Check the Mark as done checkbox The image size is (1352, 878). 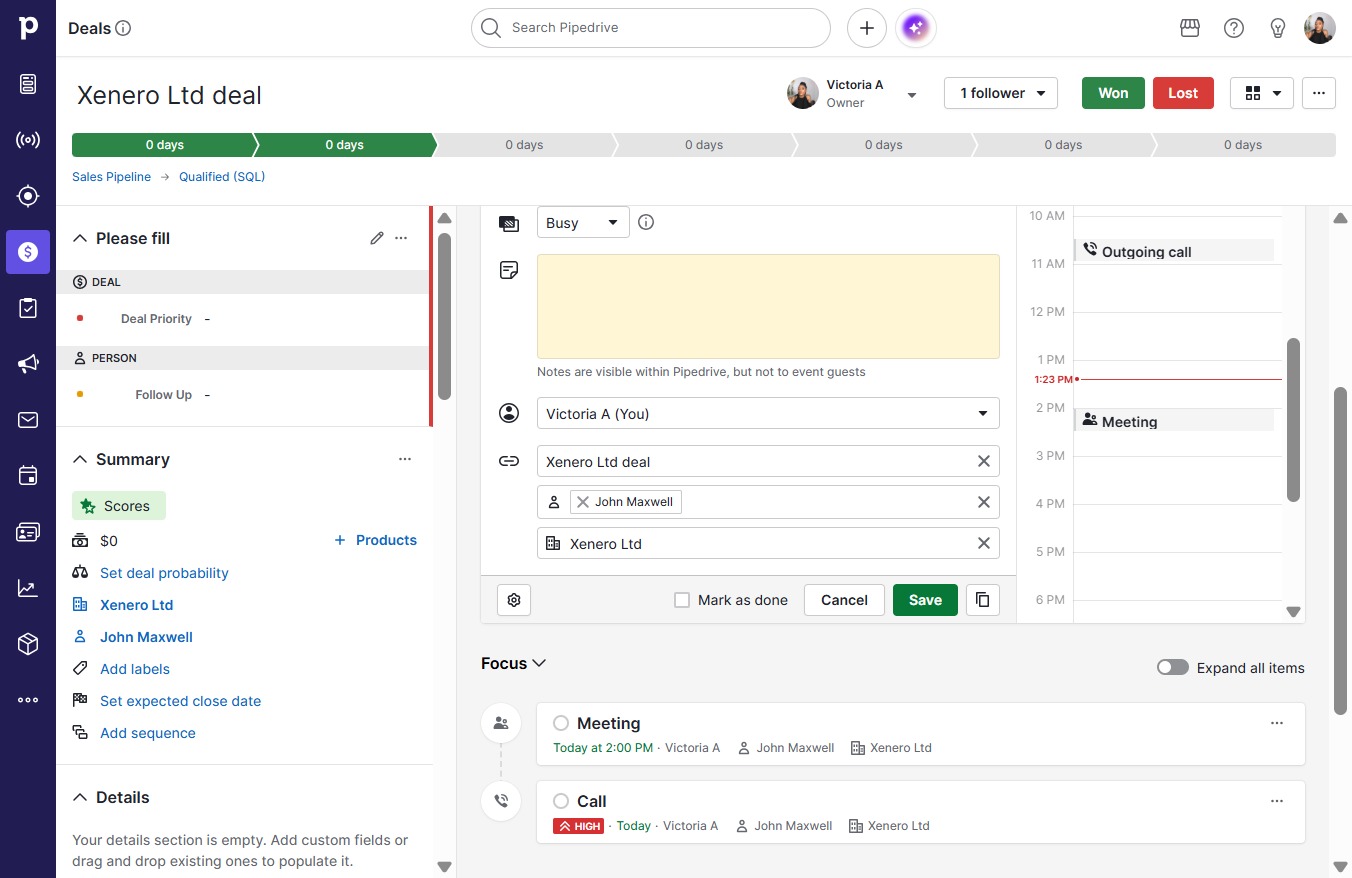point(682,600)
